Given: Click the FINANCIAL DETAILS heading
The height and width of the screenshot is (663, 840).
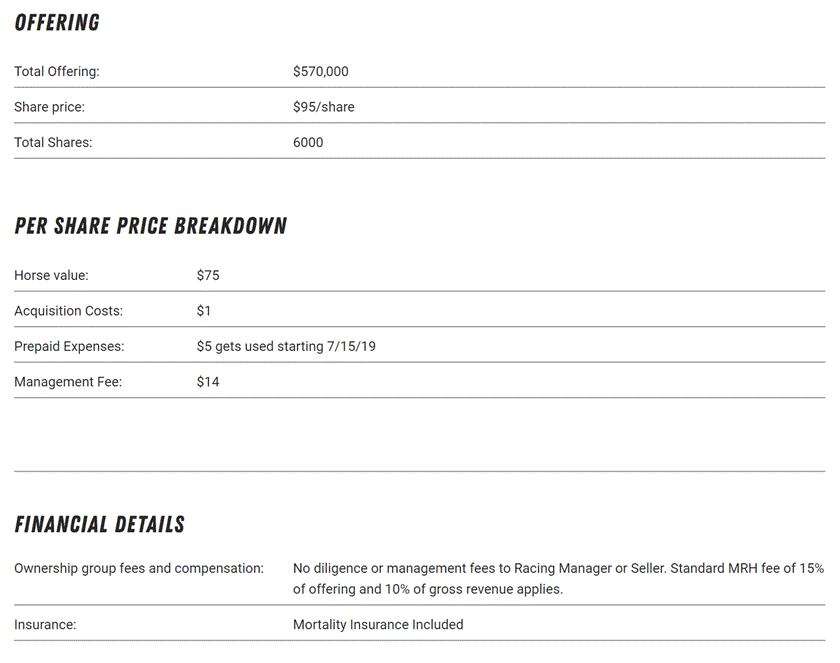Looking at the screenshot, I should [99, 525].
